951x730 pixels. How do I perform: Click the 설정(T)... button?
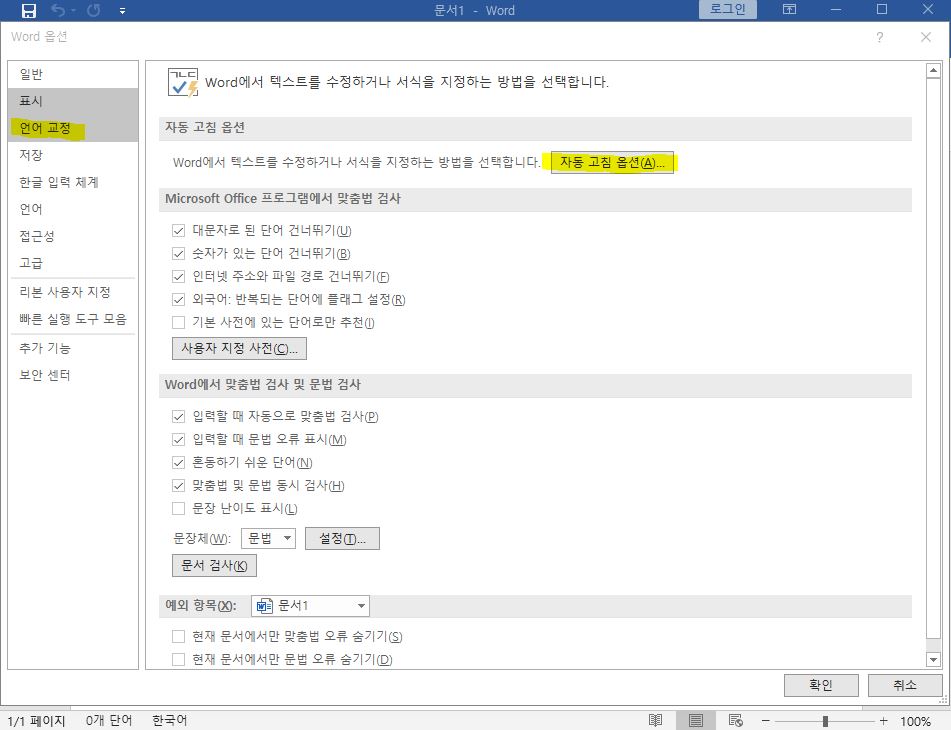pyautogui.click(x=342, y=538)
